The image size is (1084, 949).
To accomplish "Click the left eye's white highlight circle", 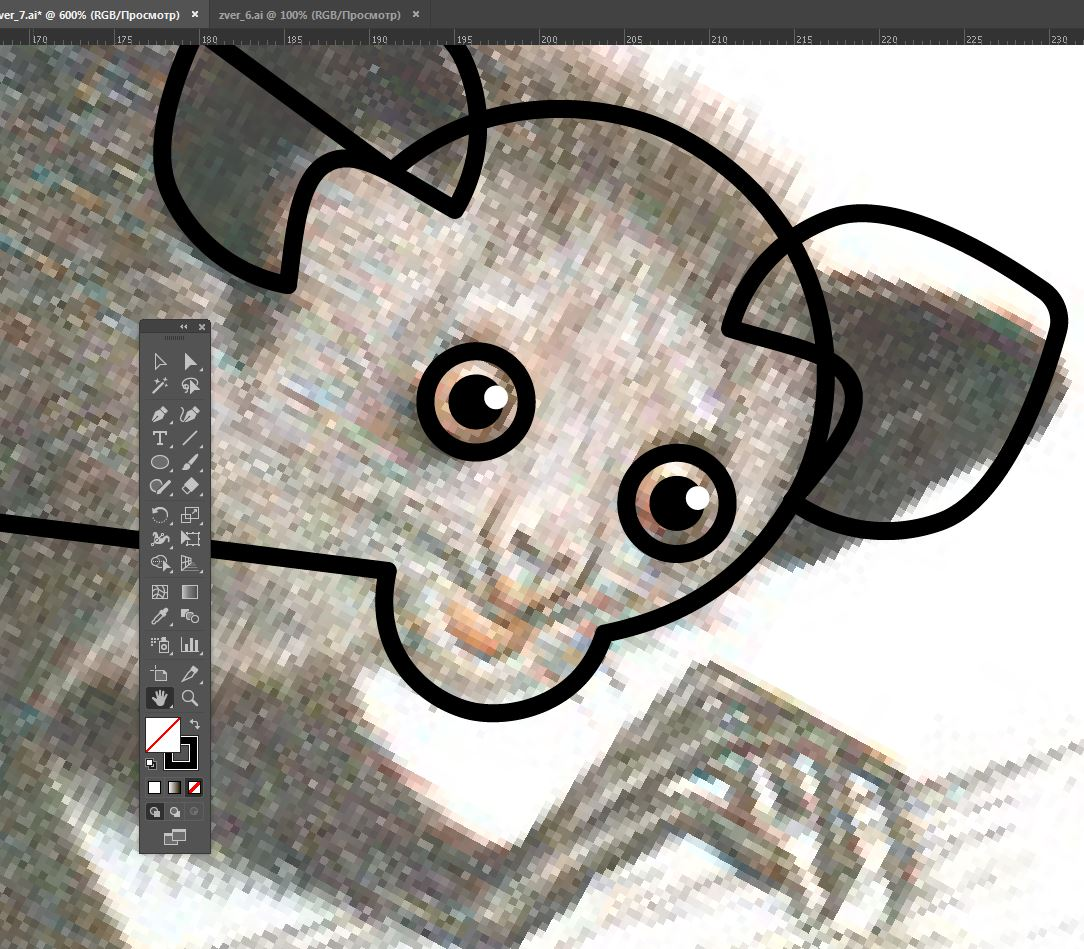I will point(496,397).
